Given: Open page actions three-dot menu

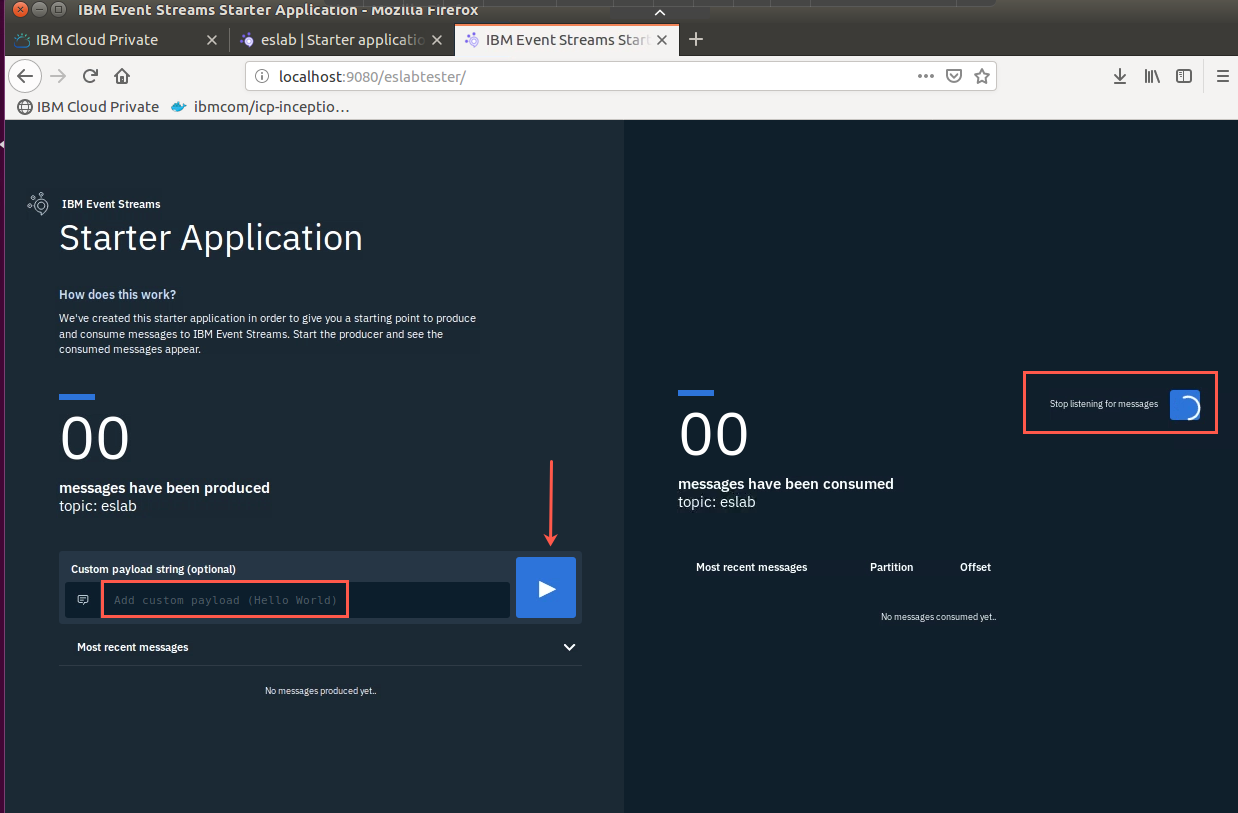Looking at the screenshot, I should pyautogui.click(x=926, y=76).
